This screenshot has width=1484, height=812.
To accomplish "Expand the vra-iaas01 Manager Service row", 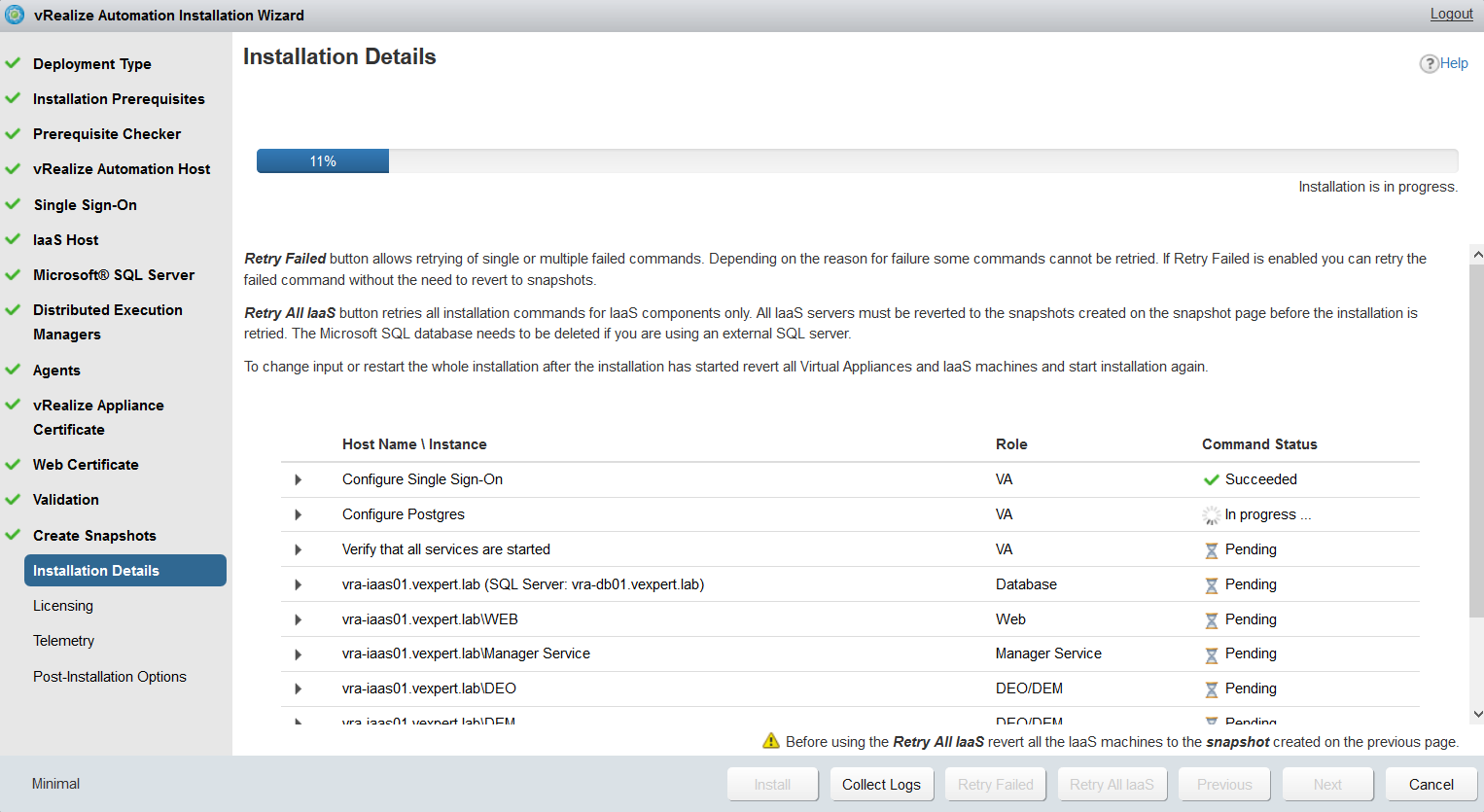I will (x=298, y=654).
